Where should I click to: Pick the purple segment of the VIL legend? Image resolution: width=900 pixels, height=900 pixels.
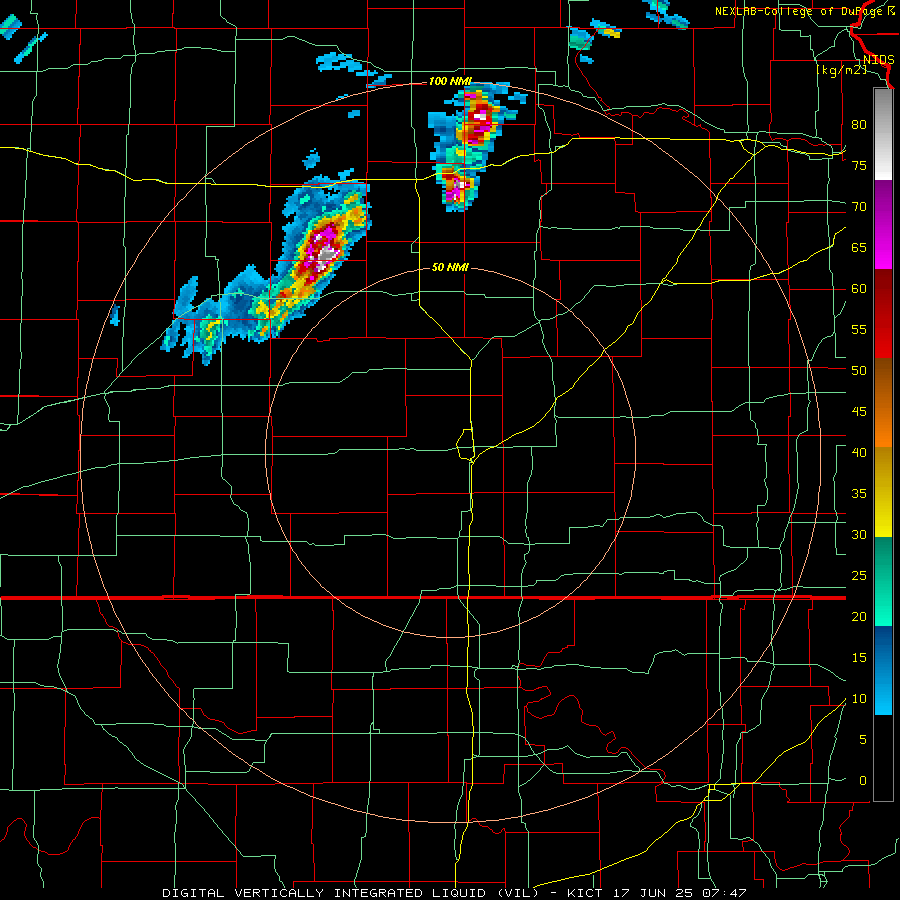tap(883, 202)
